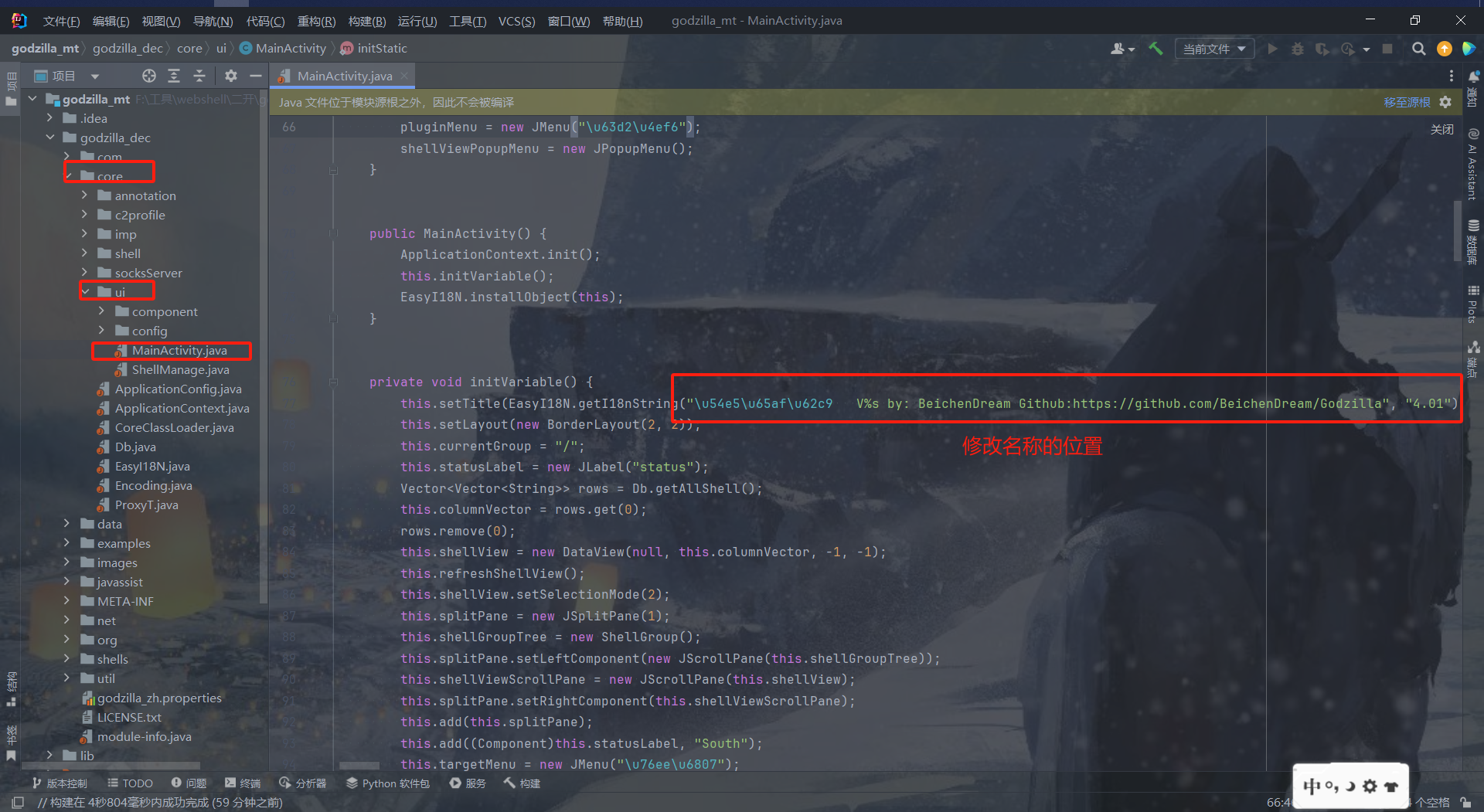The width and height of the screenshot is (1484, 812).
Task: Toggle the read-only lock icon in status bar
Action: pyautogui.click(x=1465, y=802)
